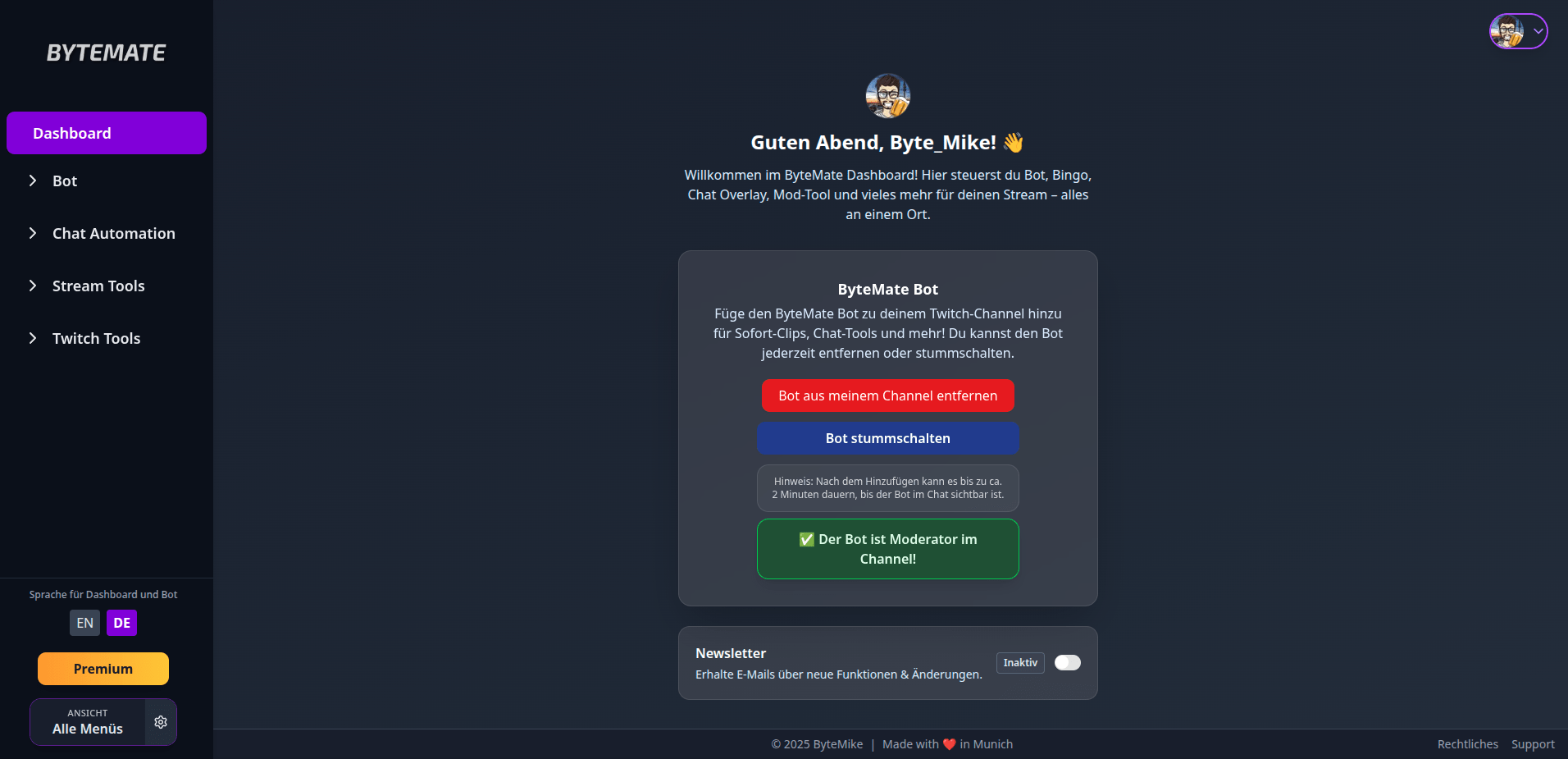Expand the Twitch Tools section
The width and height of the screenshot is (1568, 759).
click(x=95, y=338)
